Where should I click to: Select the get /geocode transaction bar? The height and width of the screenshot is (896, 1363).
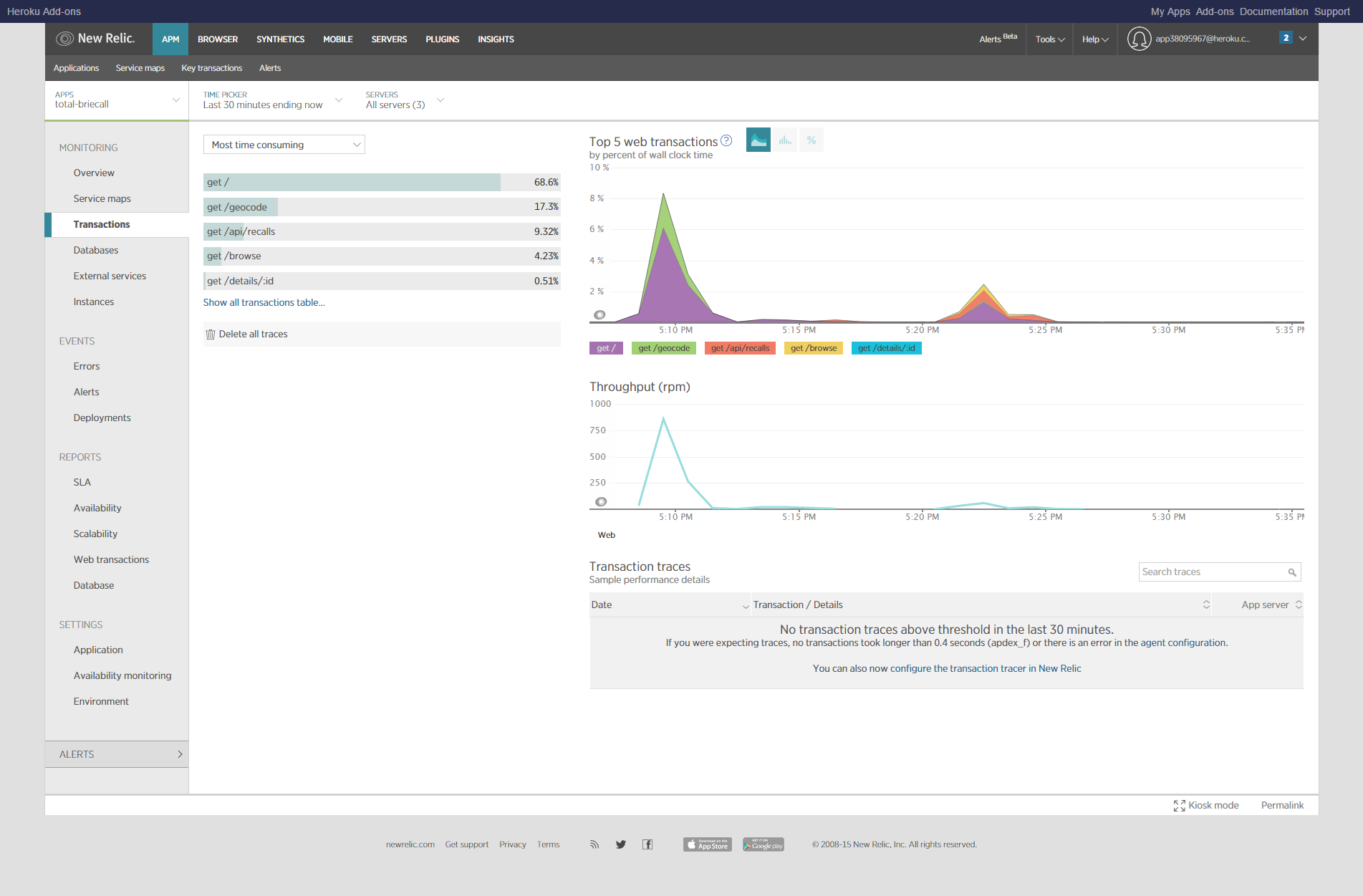tap(382, 207)
